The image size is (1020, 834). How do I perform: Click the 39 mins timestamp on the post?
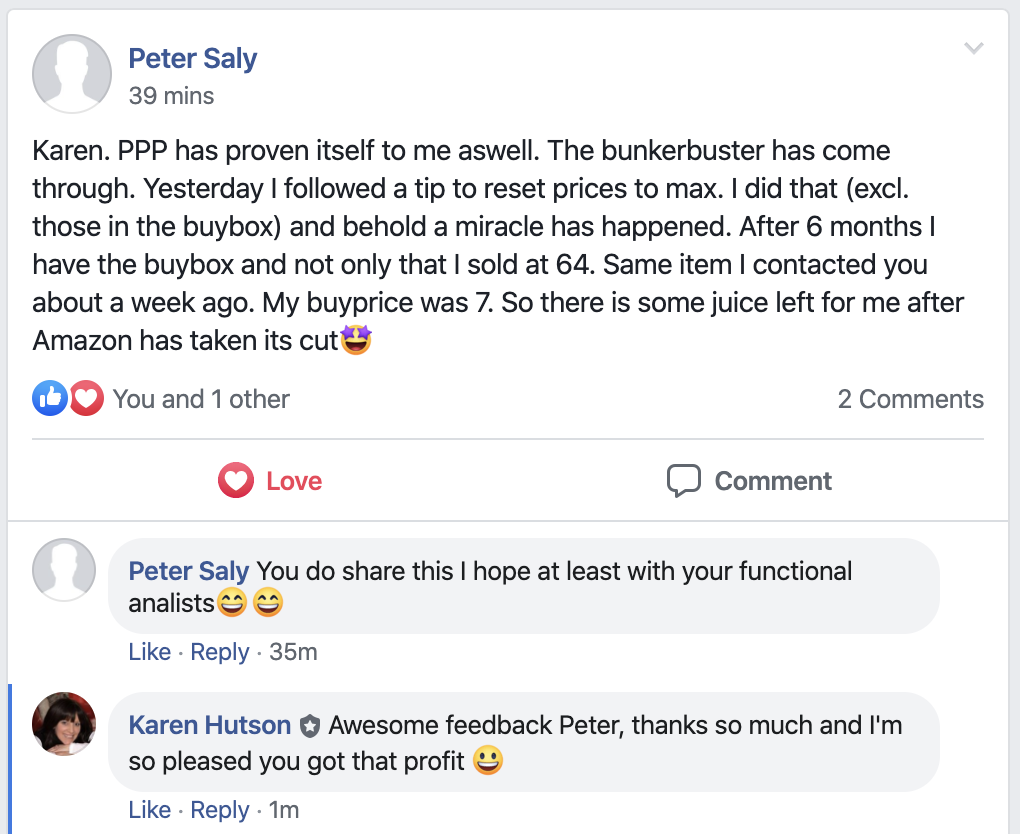(x=171, y=96)
